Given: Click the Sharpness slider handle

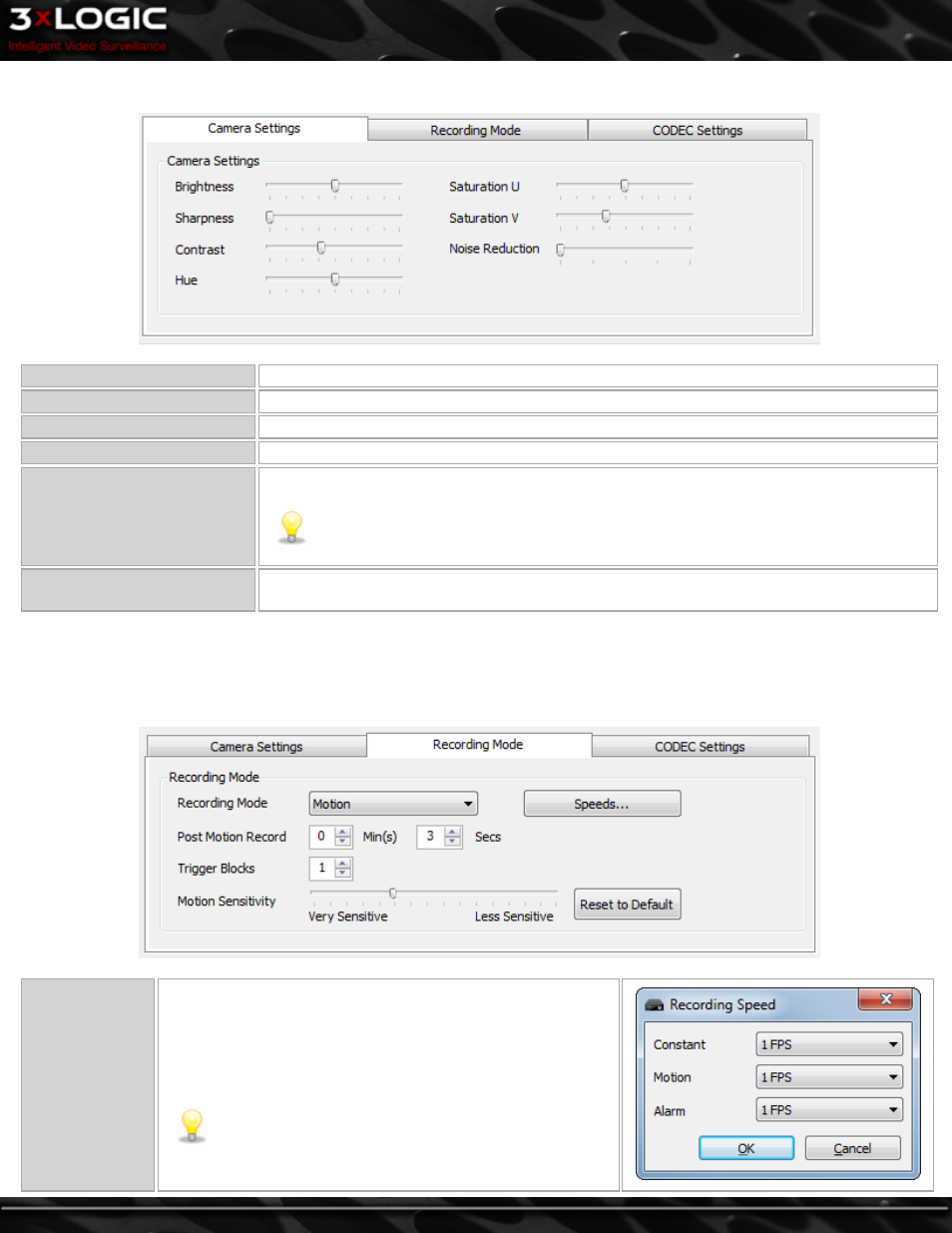Looking at the screenshot, I should tap(269, 217).
